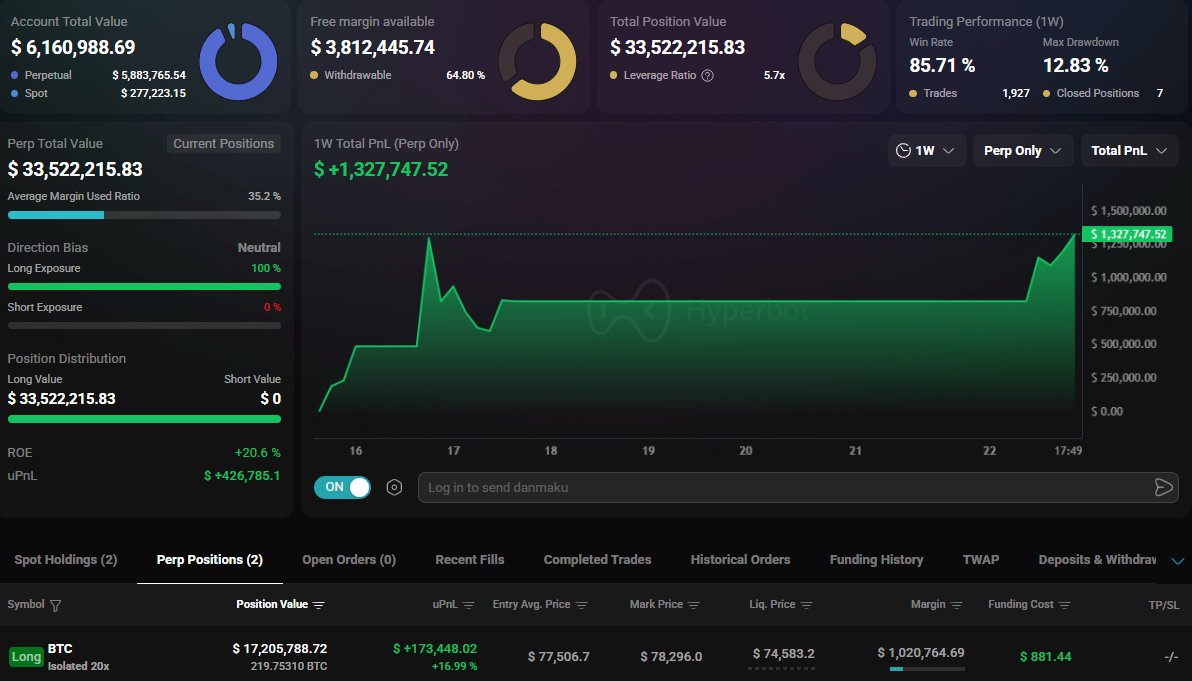
Task: Open the Funding History tab
Action: pos(877,559)
